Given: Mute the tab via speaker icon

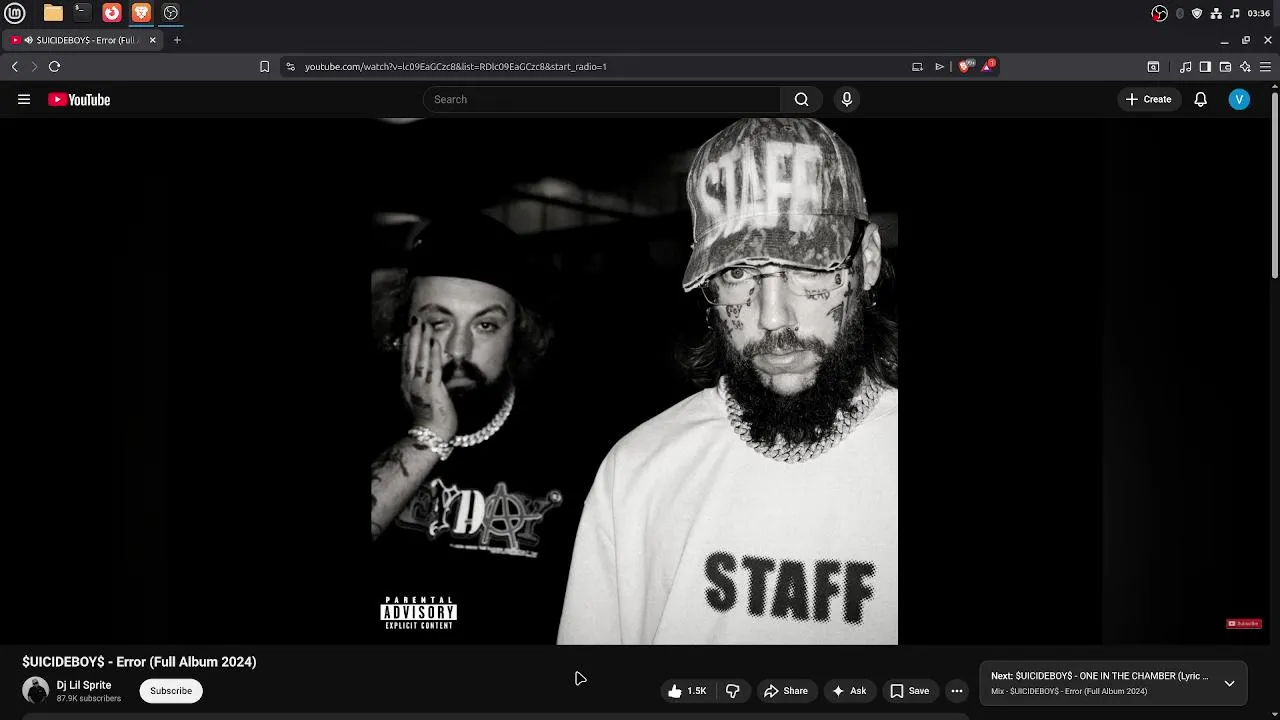Looking at the screenshot, I should [28, 40].
